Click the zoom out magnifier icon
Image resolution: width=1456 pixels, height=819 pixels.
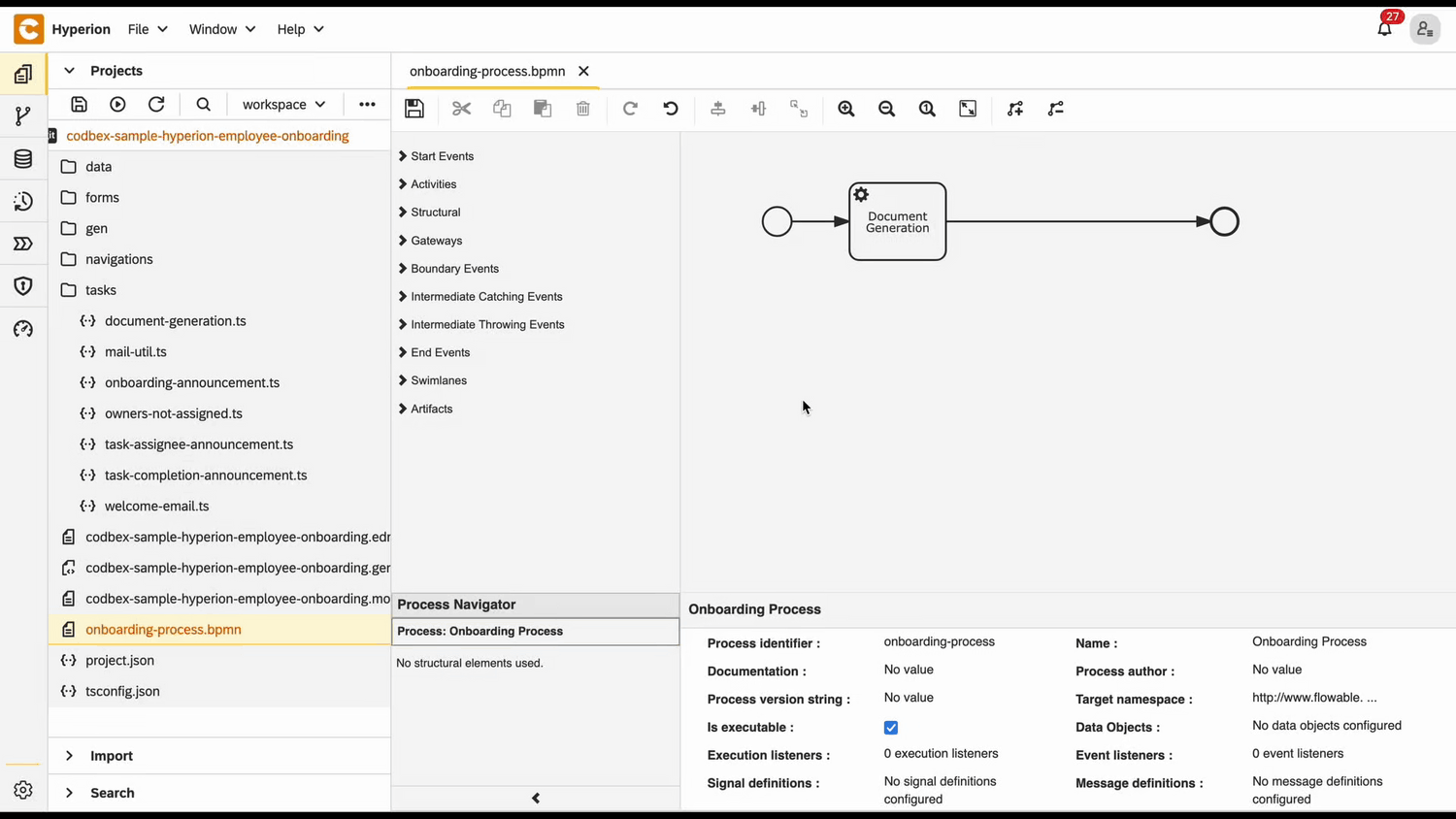(887, 109)
